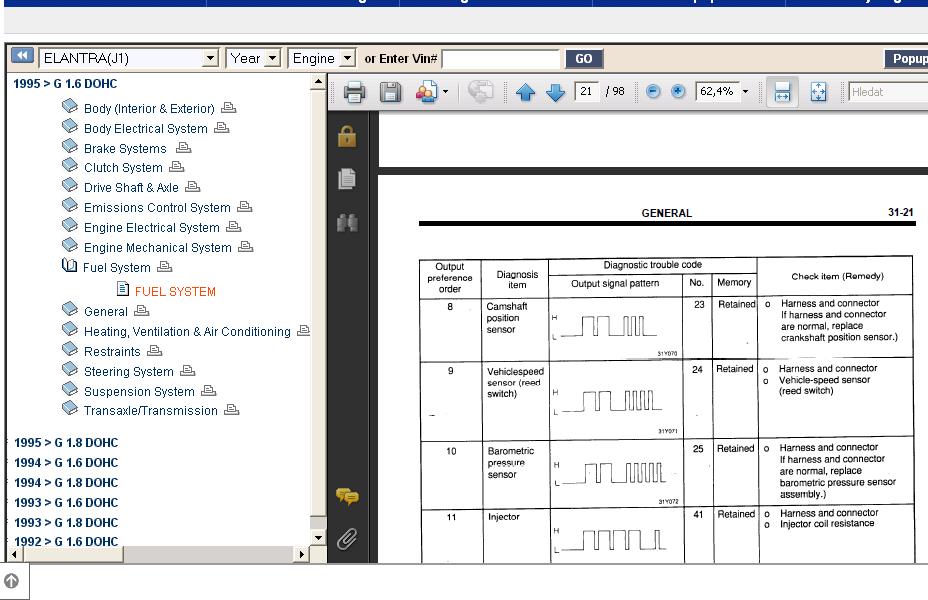Zoom out using the minus button
The height and width of the screenshot is (600, 928).
(x=653, y=92)
